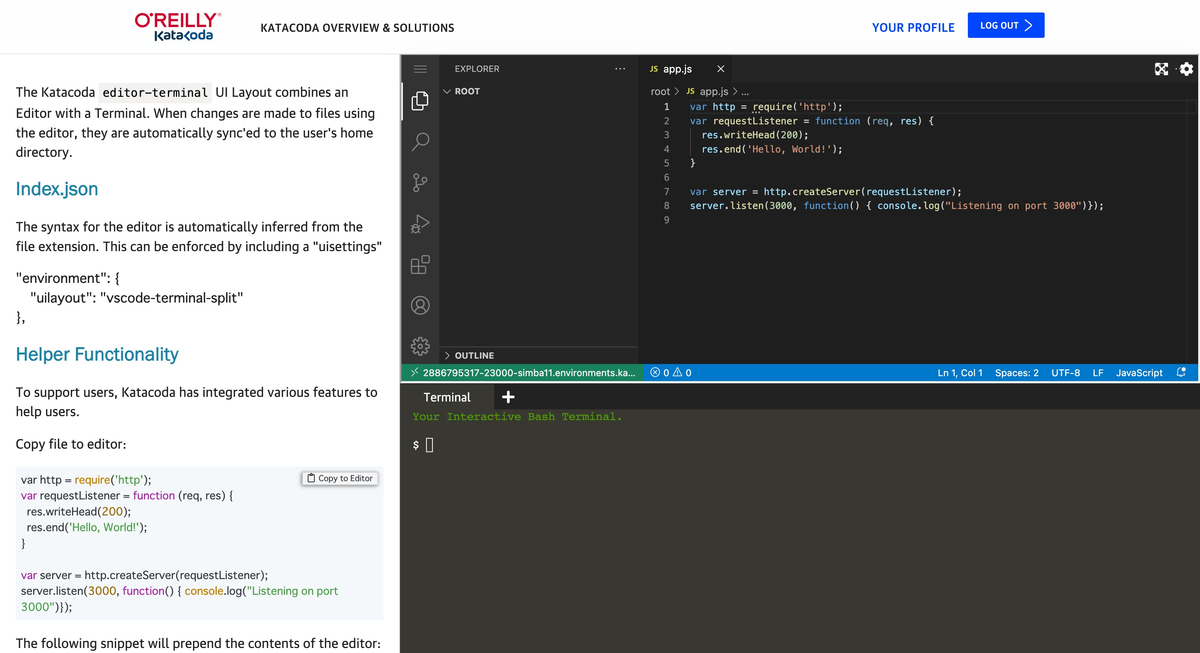1200x653 pixels.
Task: Click editor-terminal code label in instructions
Action: pos(155,92)
